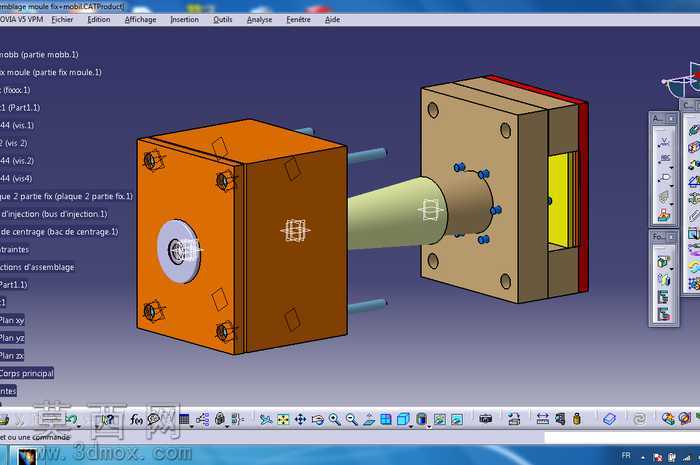Open the Aide menu
700x465 pixels.
pos(333,20)
